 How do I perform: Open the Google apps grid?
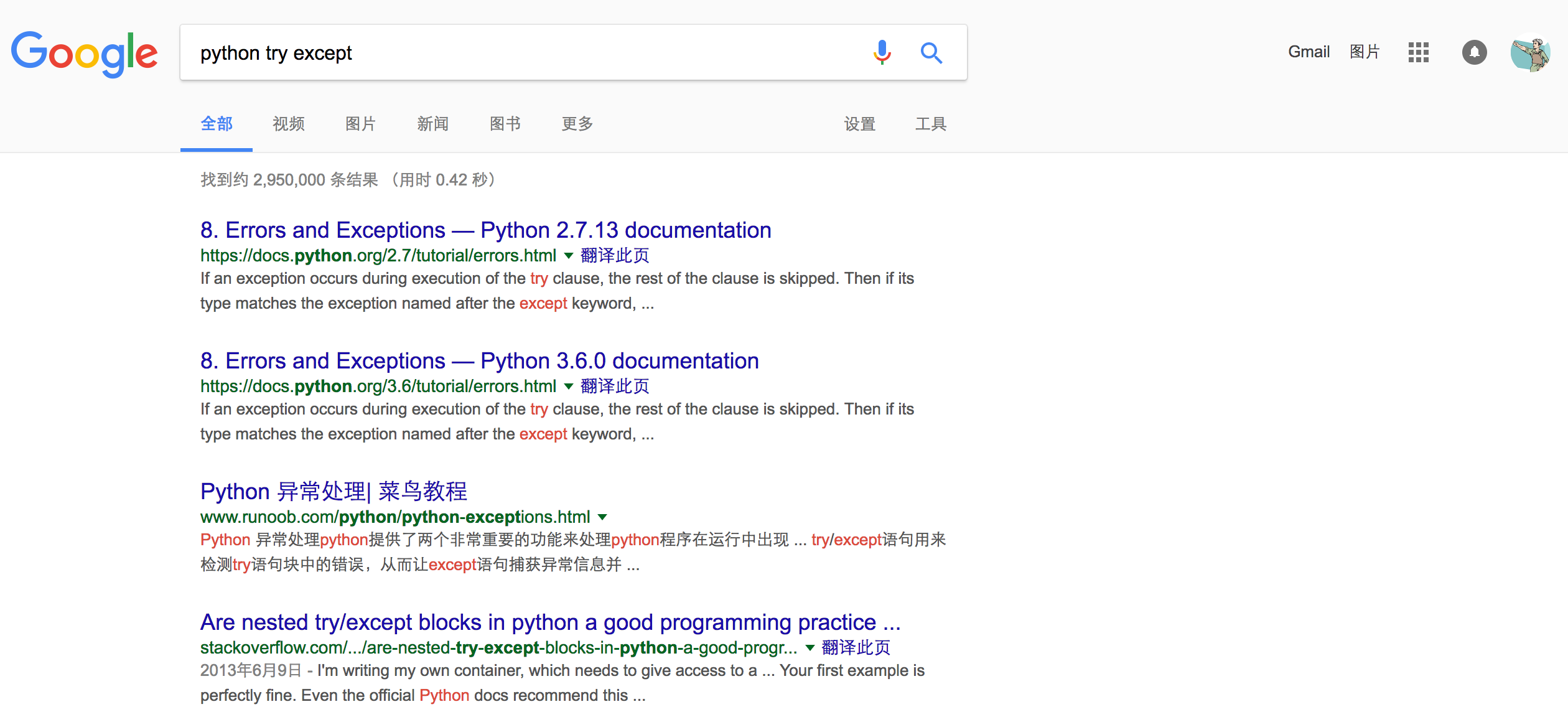1418,52
